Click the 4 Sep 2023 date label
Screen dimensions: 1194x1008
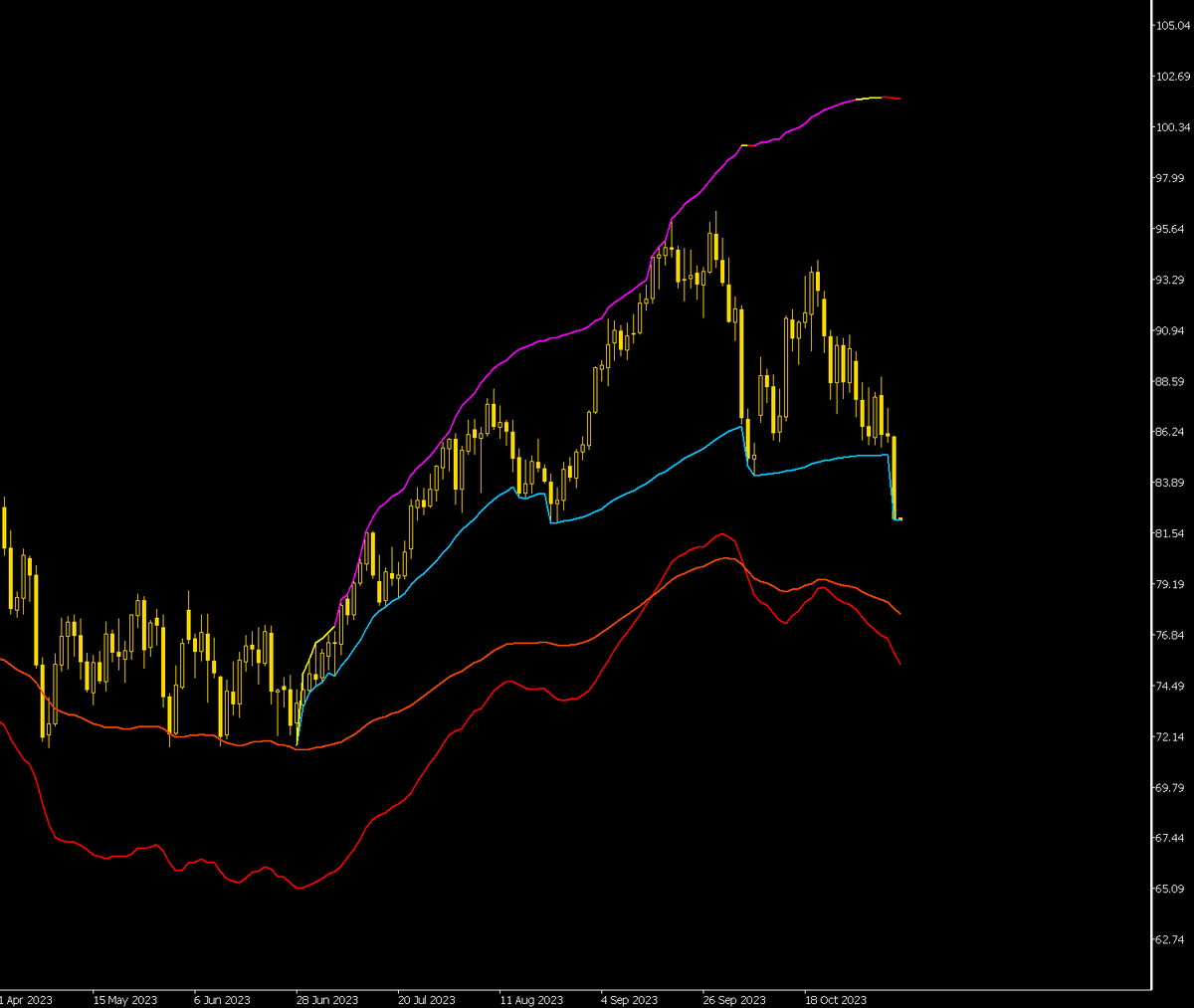629,1000
